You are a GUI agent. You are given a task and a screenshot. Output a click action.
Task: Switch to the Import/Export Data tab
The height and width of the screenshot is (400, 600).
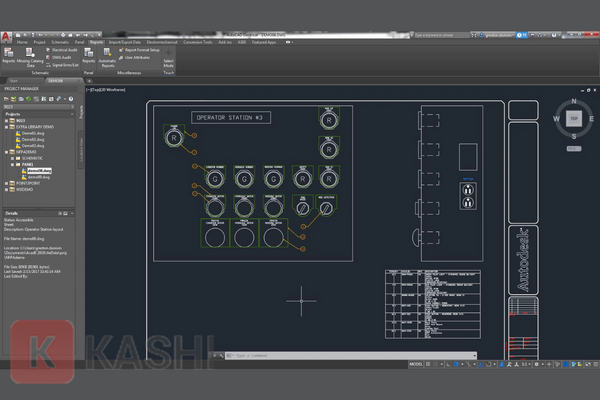(x=125, y=42)
